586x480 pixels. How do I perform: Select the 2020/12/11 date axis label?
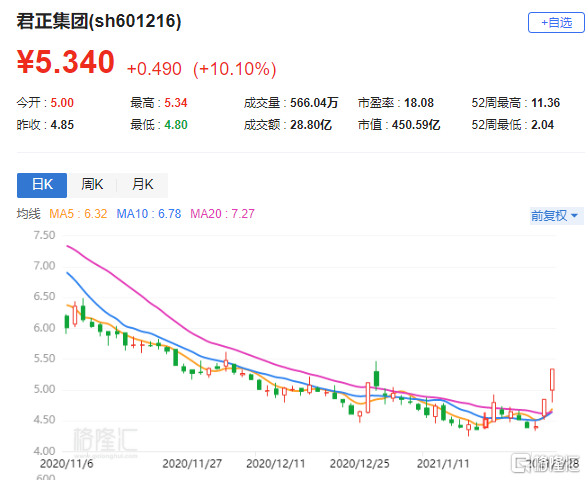click(x=276, y=464)
